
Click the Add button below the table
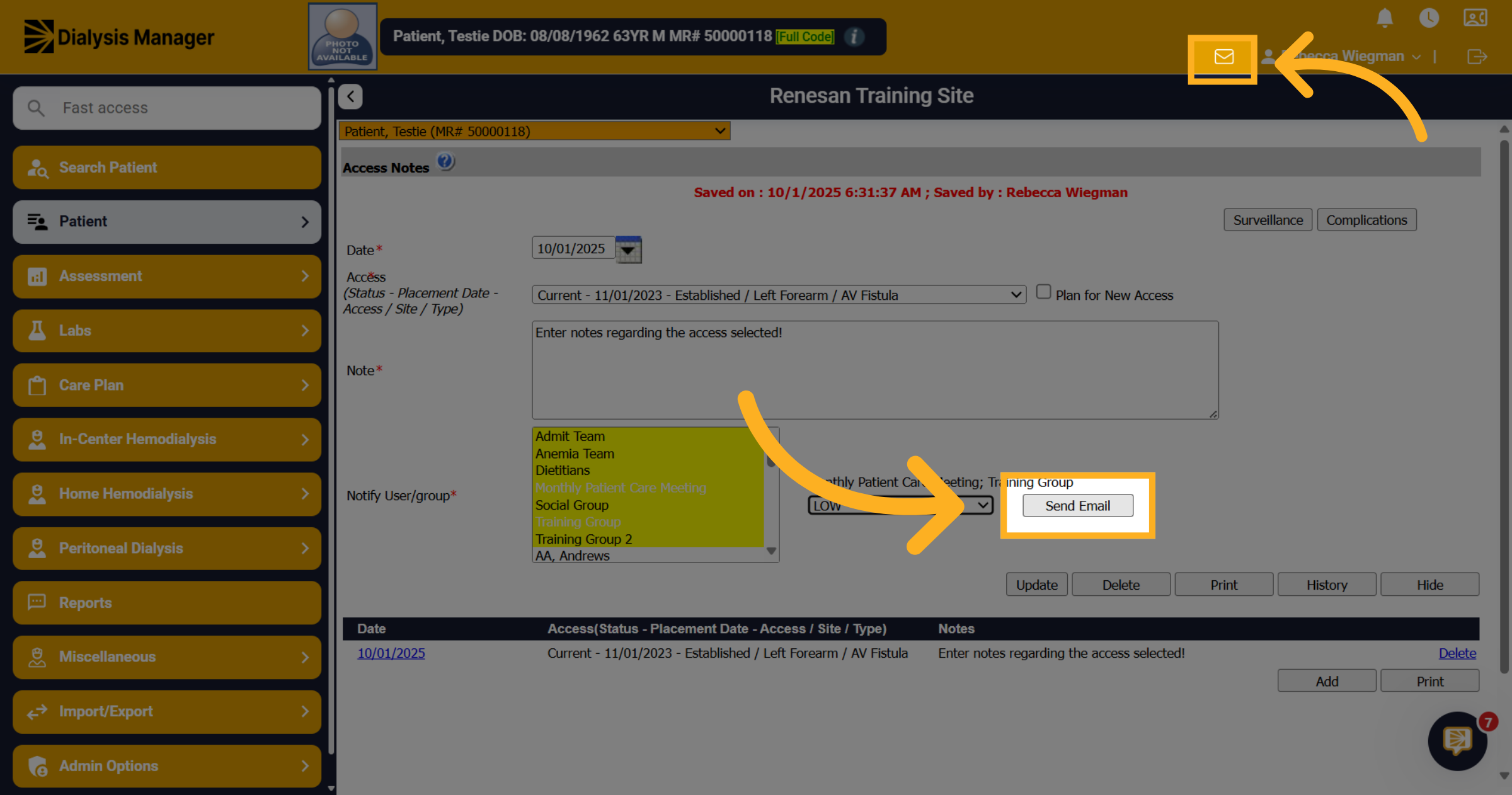tap(1327, 681)
